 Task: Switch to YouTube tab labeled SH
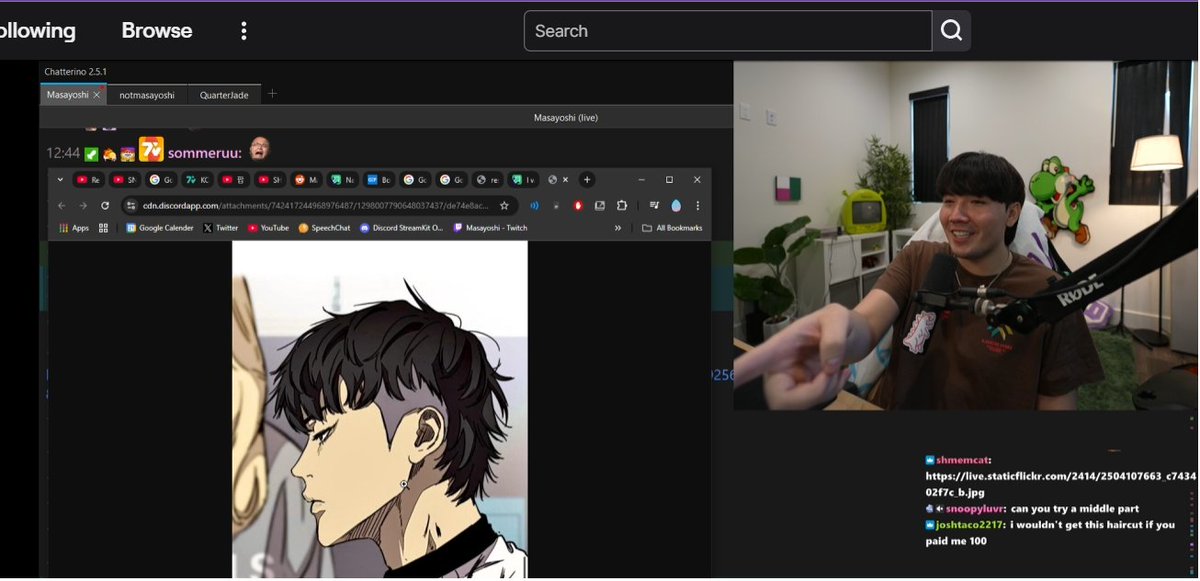point(269,180)
